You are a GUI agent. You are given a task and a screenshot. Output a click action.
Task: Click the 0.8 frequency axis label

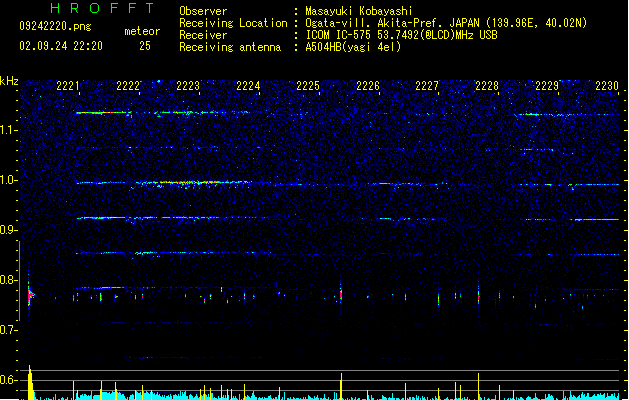pyautogui.click(x=9, y=280)
